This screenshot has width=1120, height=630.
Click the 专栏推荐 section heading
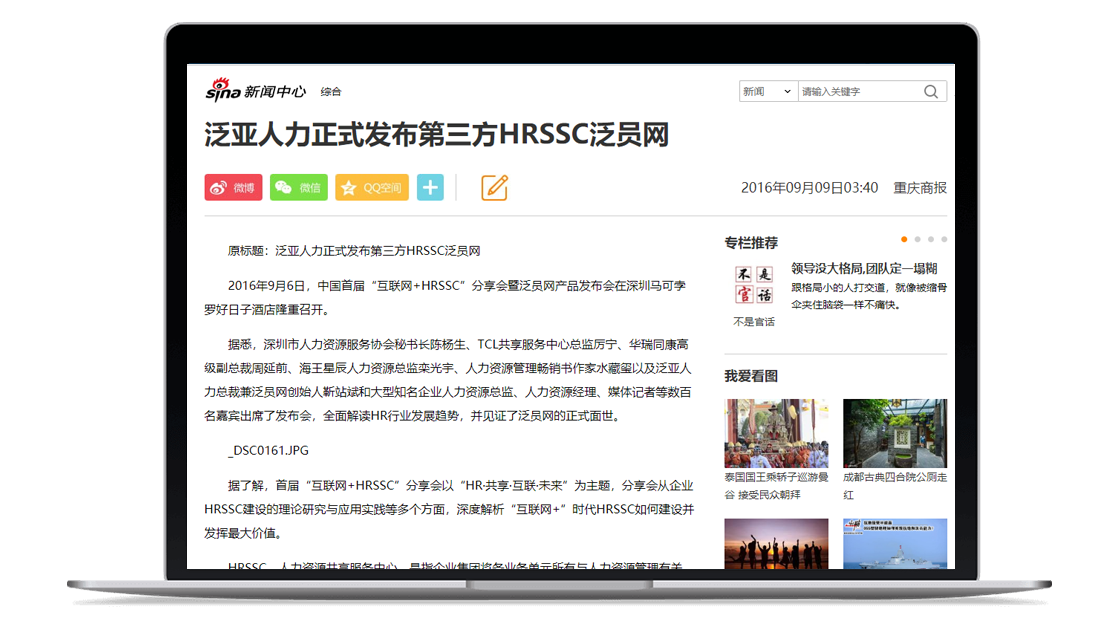751,243
